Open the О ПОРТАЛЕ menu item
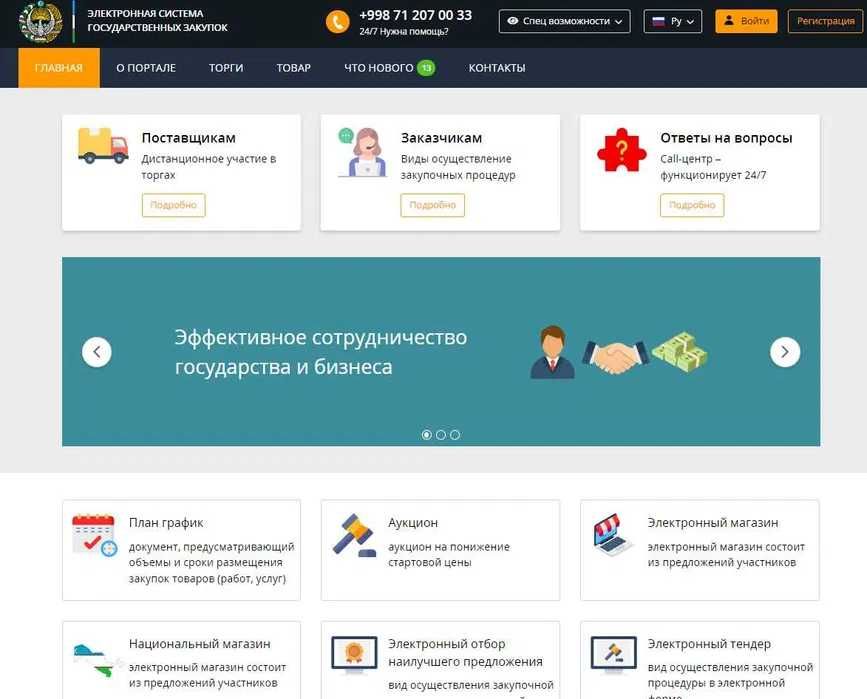 tap(146, 68)
